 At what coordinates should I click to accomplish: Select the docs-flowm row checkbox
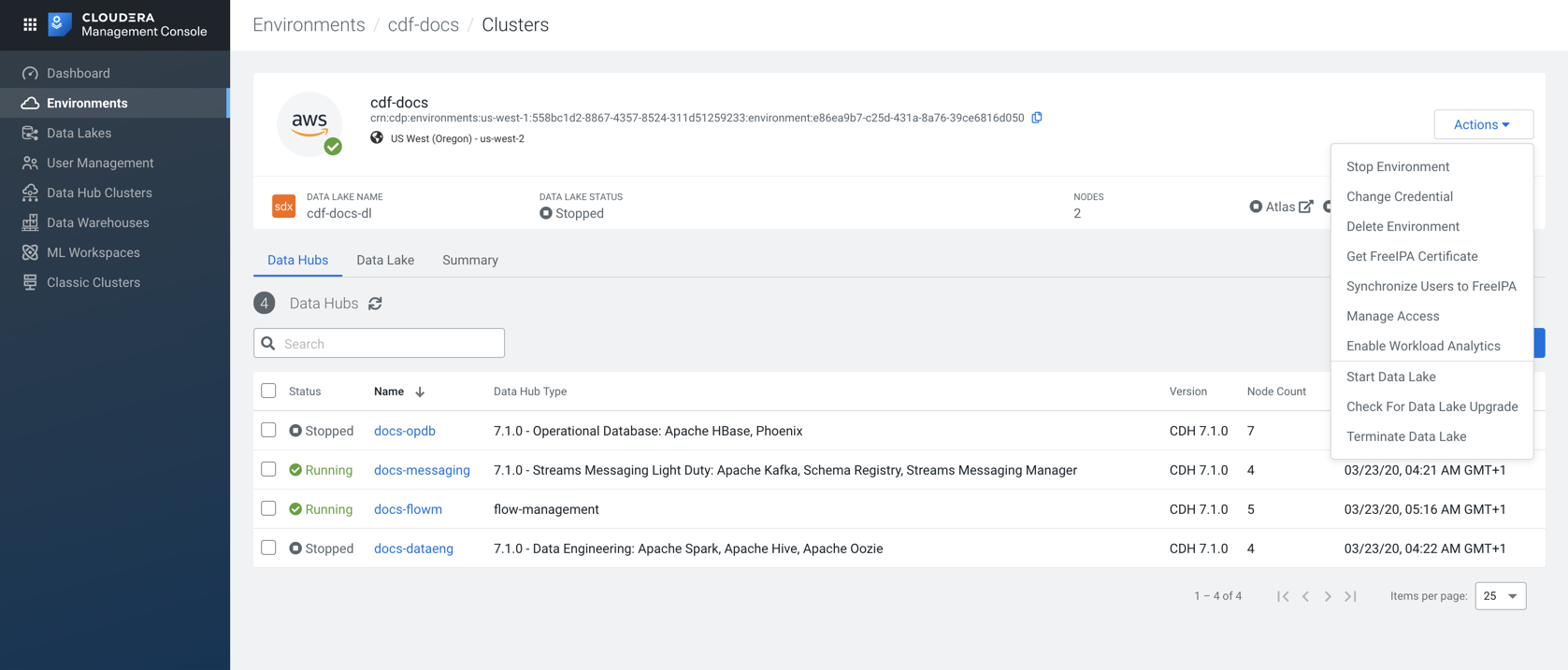point(268,508)
